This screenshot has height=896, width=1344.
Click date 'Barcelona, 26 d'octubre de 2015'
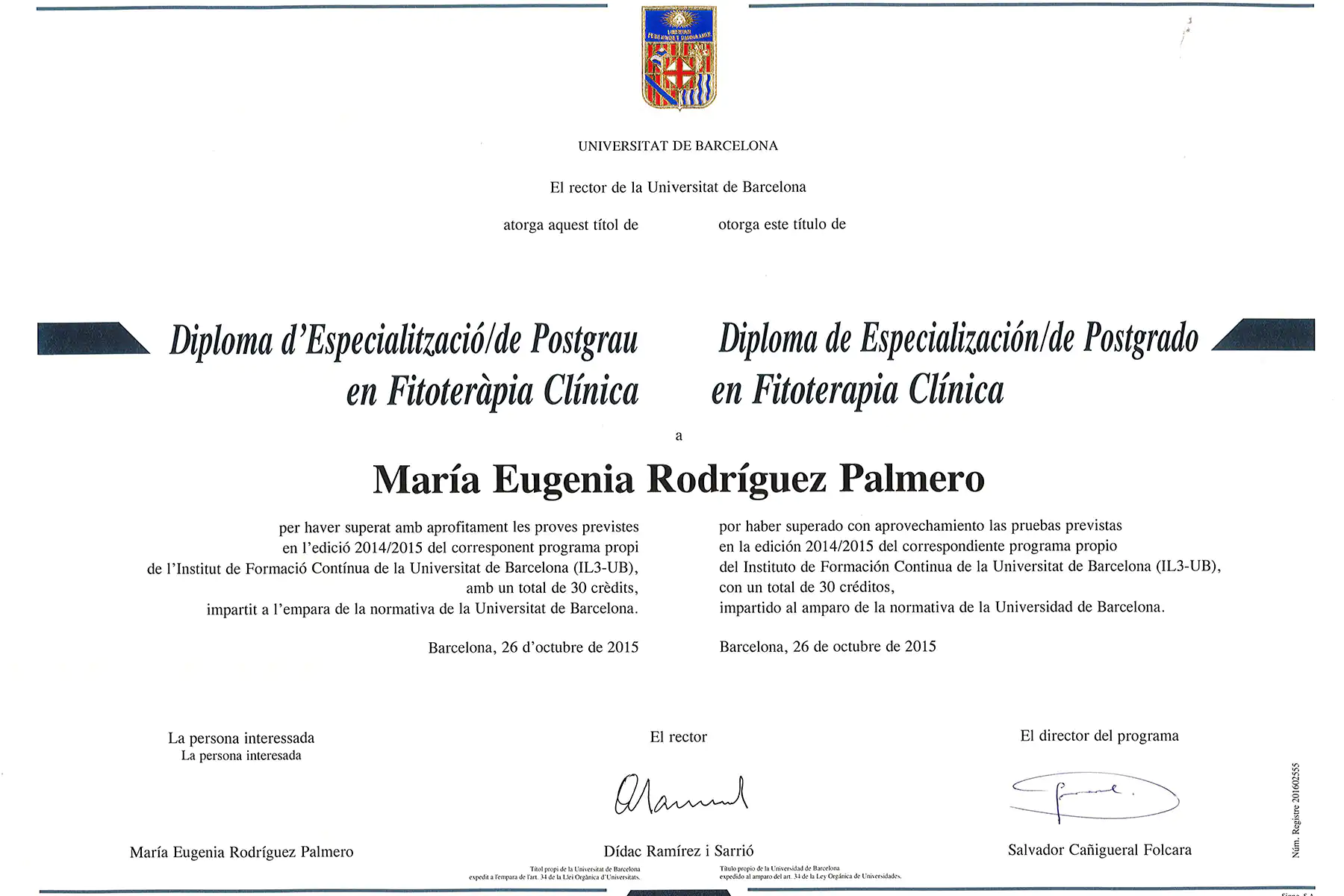[x=533, y=647]
